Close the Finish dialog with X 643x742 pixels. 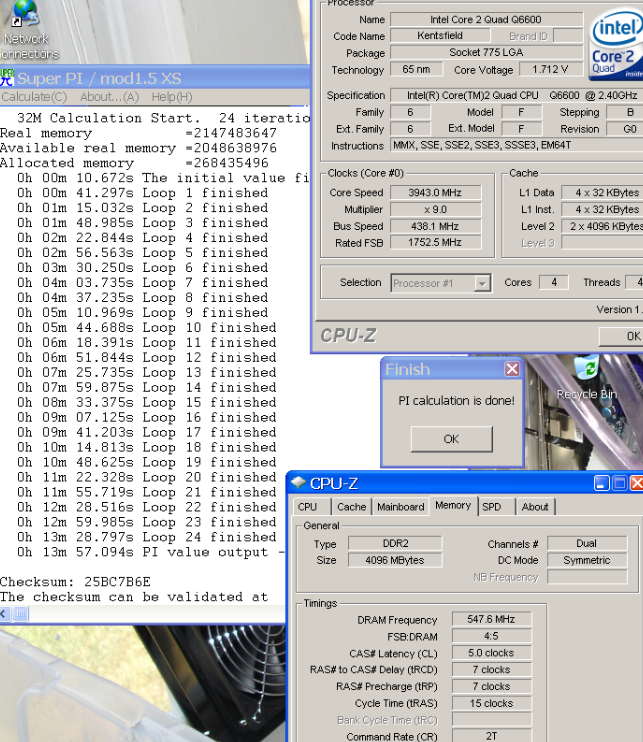(x=512, y=369)
